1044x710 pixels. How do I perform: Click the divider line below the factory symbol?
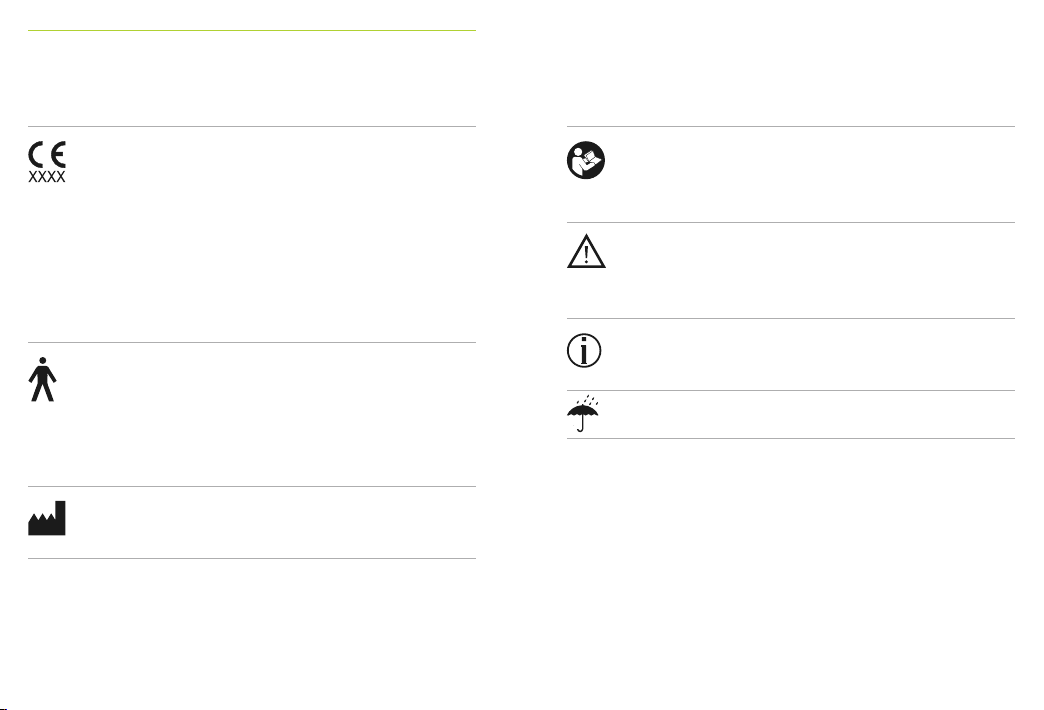click(252, 559)
